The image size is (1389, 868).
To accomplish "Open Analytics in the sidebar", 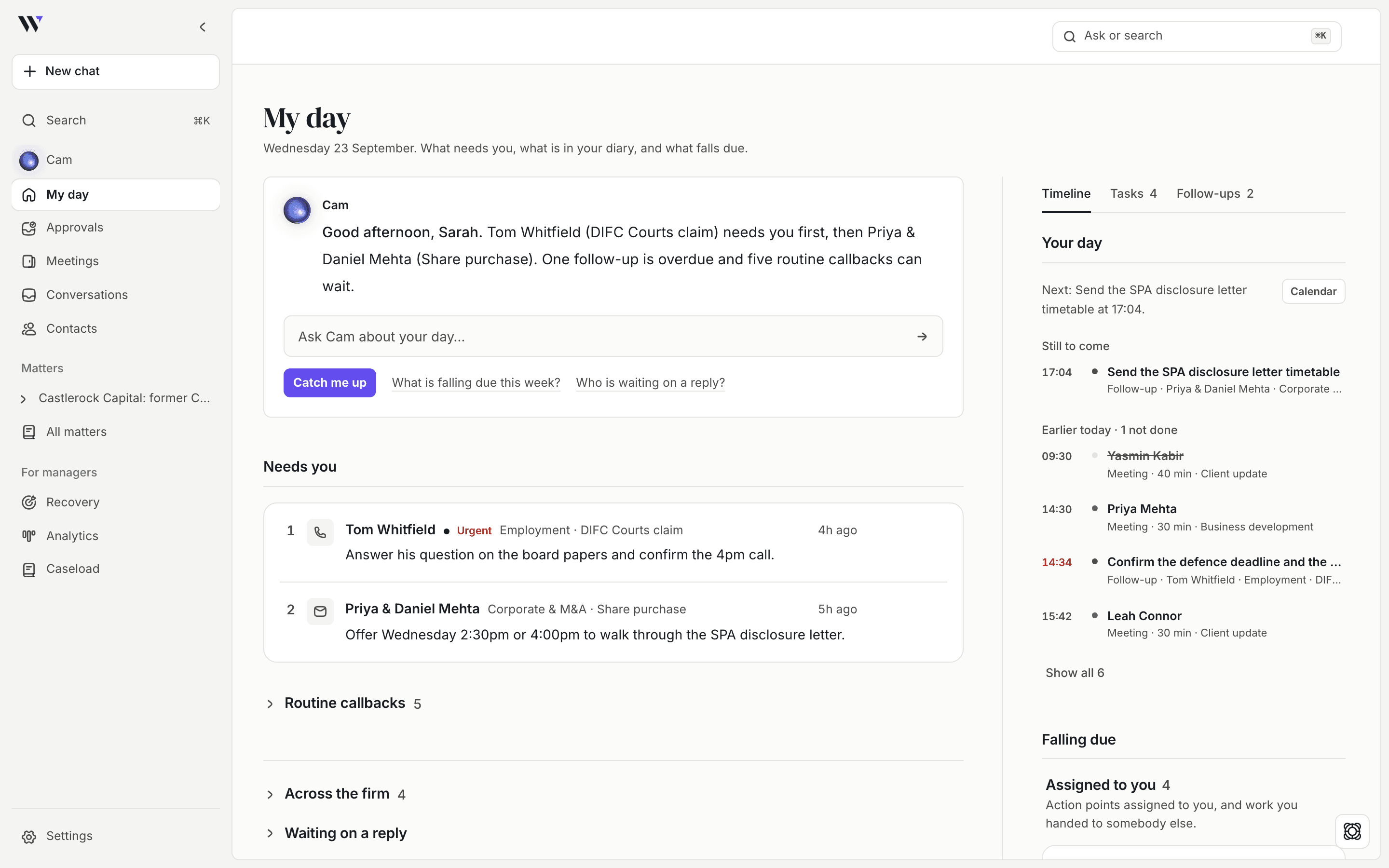I will click(x=115, y=536).
